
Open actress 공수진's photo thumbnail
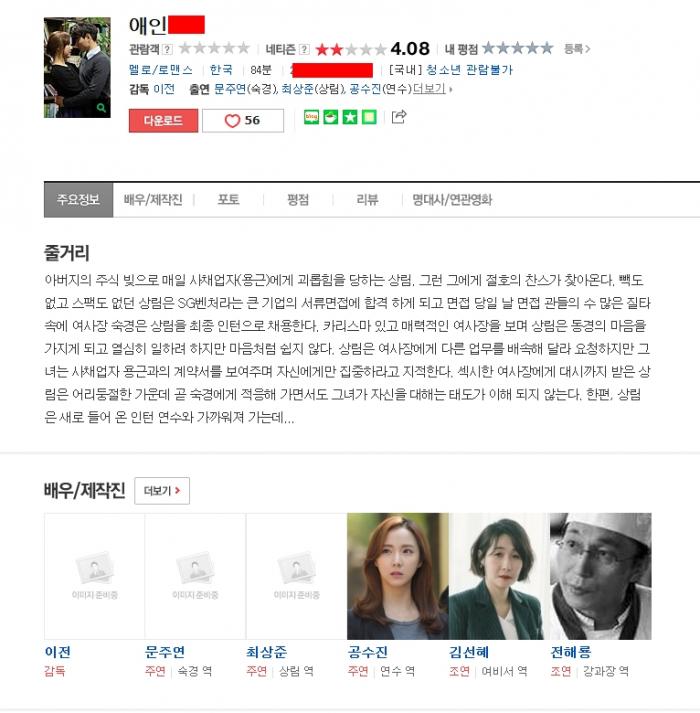tap(398, 576)
